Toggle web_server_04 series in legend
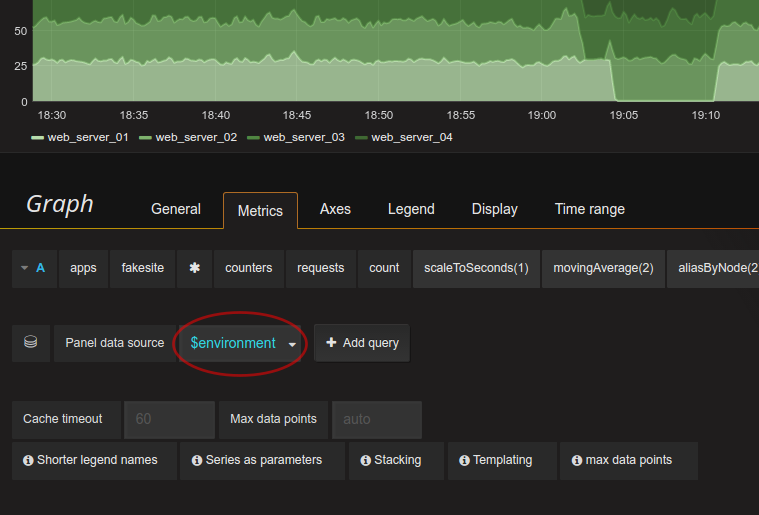This screenshot has width=759, height=515. [411, 137]
